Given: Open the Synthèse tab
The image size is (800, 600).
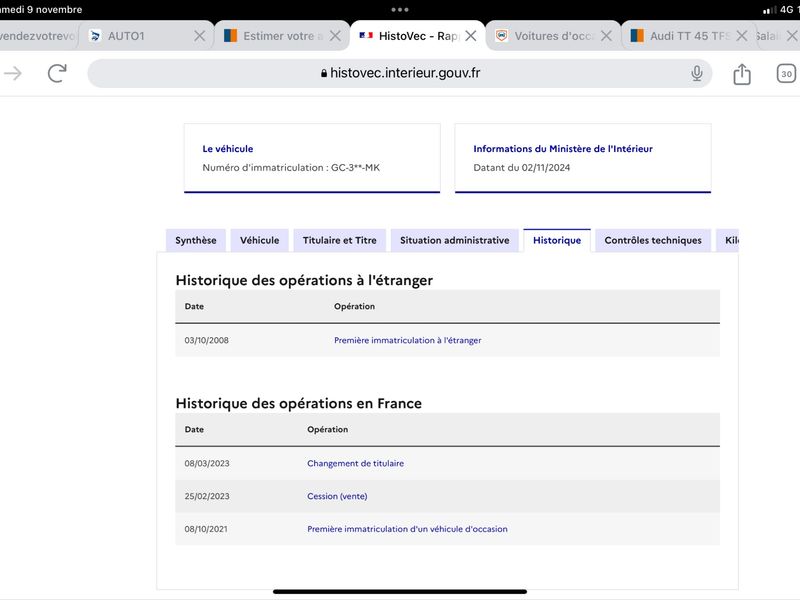Looking at the screenshot, I should click(196, 240).
